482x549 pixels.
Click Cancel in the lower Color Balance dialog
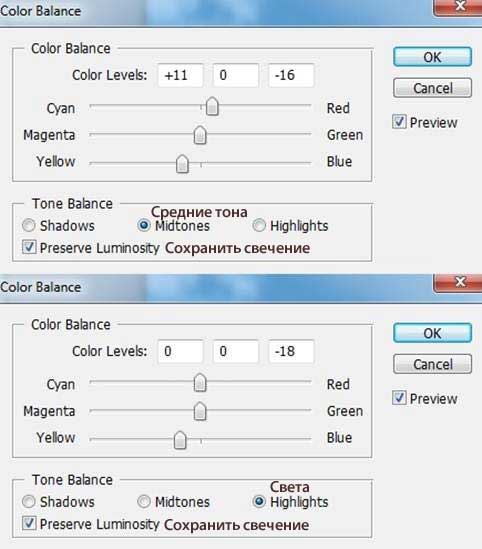click(x=432, y=364)
